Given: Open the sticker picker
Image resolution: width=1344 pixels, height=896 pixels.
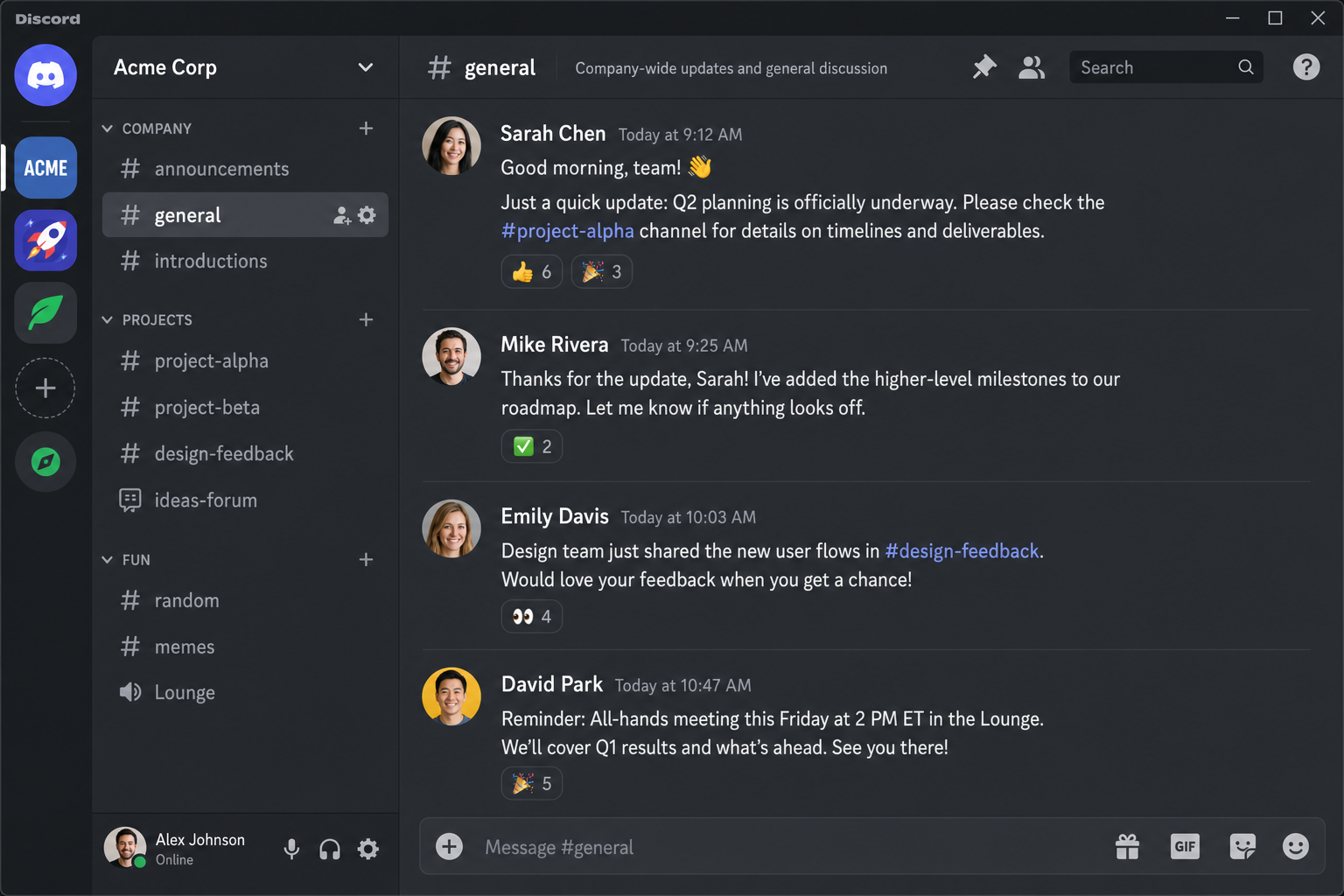Looking at the screenshot, I should pyautogui.click(x=1242, y=846).
